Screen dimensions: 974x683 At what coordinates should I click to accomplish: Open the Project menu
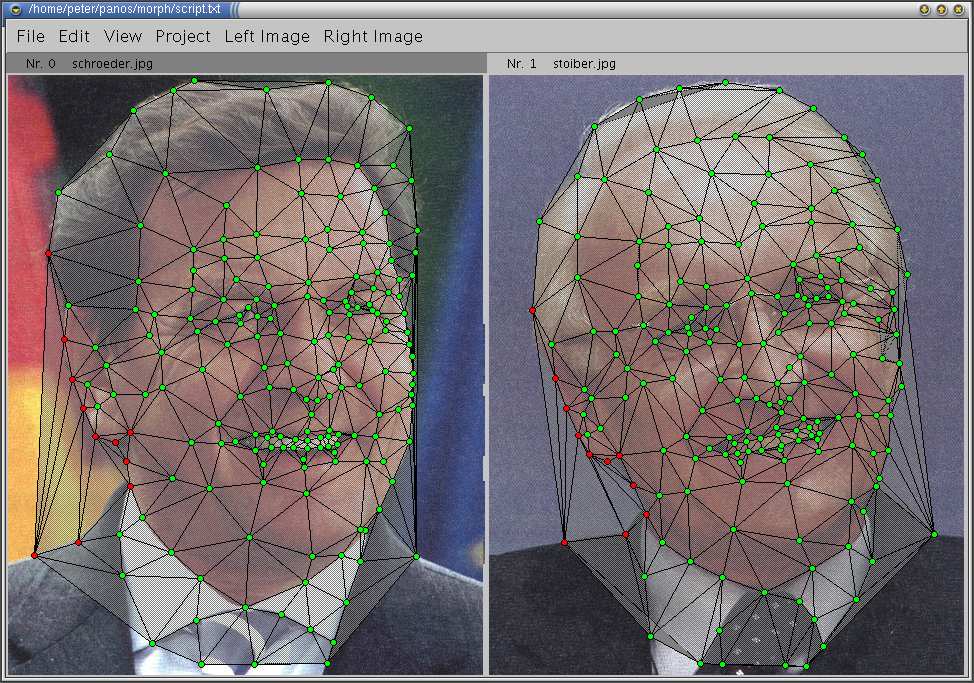point(183,37)
